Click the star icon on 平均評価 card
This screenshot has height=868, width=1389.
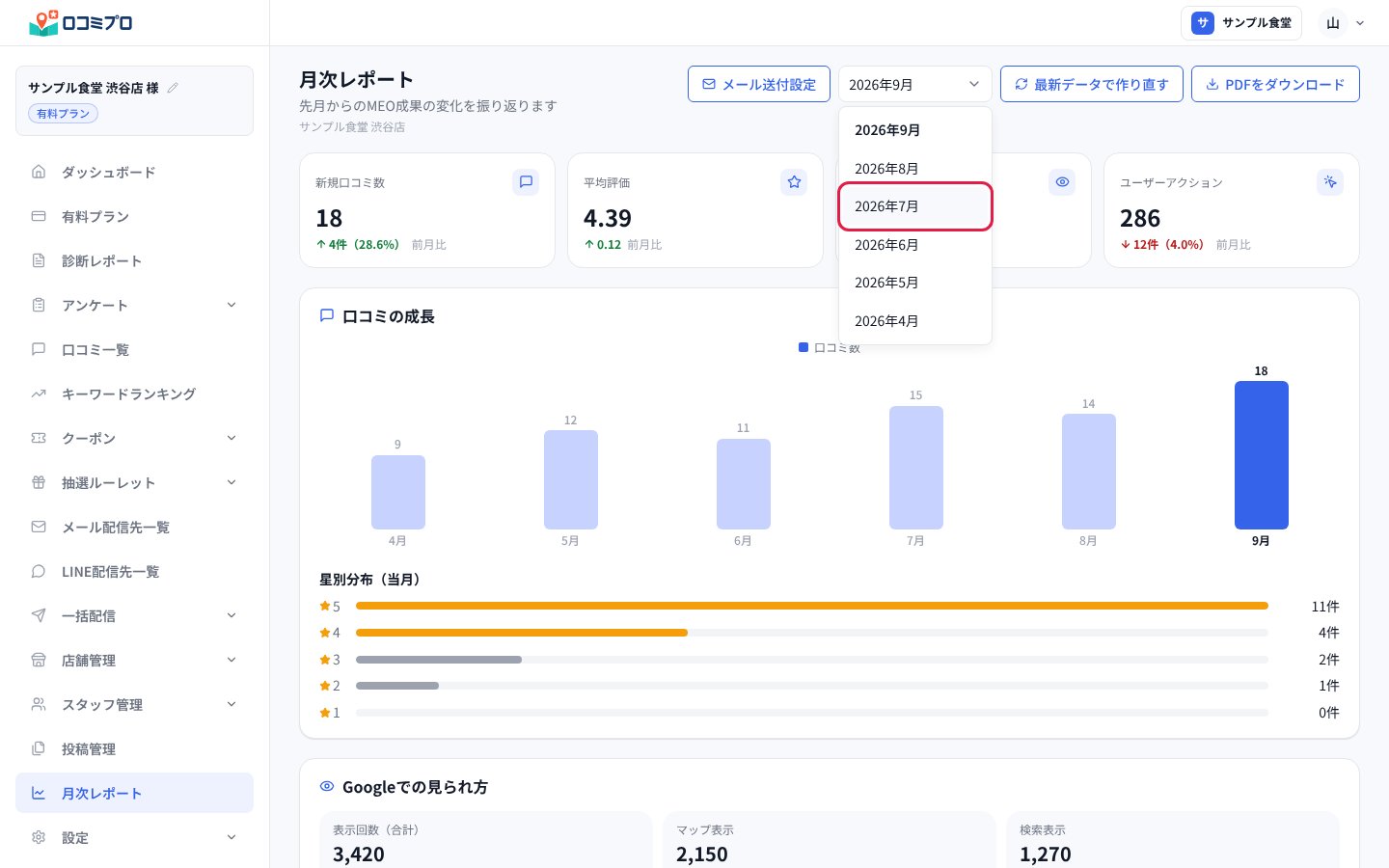(x=794, y=182)
